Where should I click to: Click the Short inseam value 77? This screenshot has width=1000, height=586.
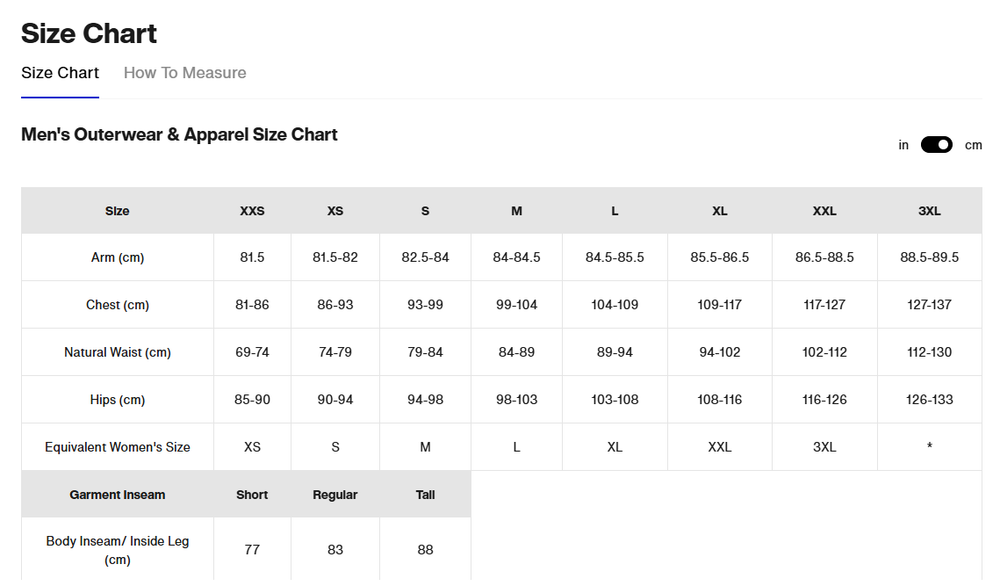(252, 549)
